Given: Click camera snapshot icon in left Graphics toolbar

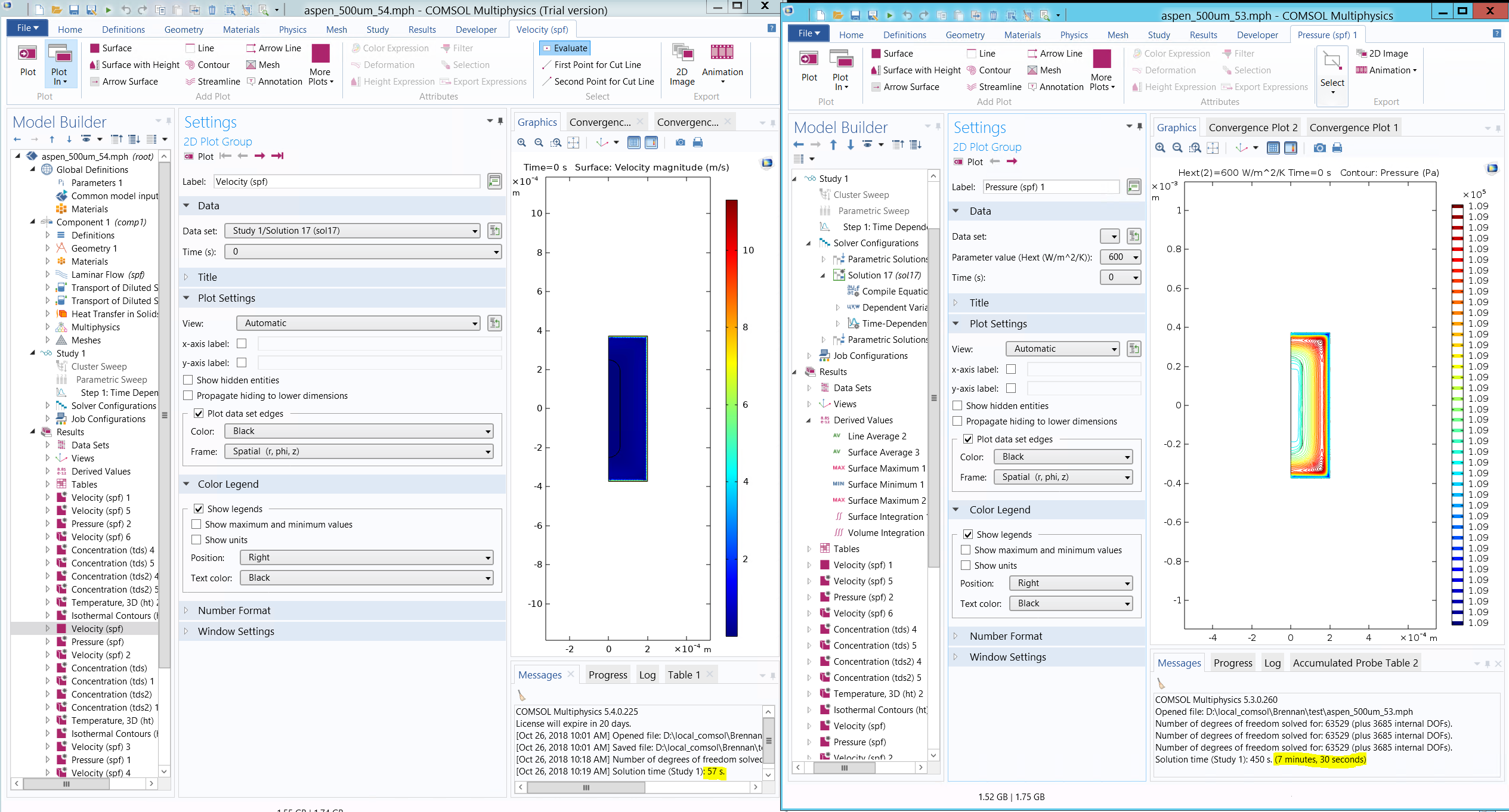Looking at the screenshot, I should [x=681, y=142].
